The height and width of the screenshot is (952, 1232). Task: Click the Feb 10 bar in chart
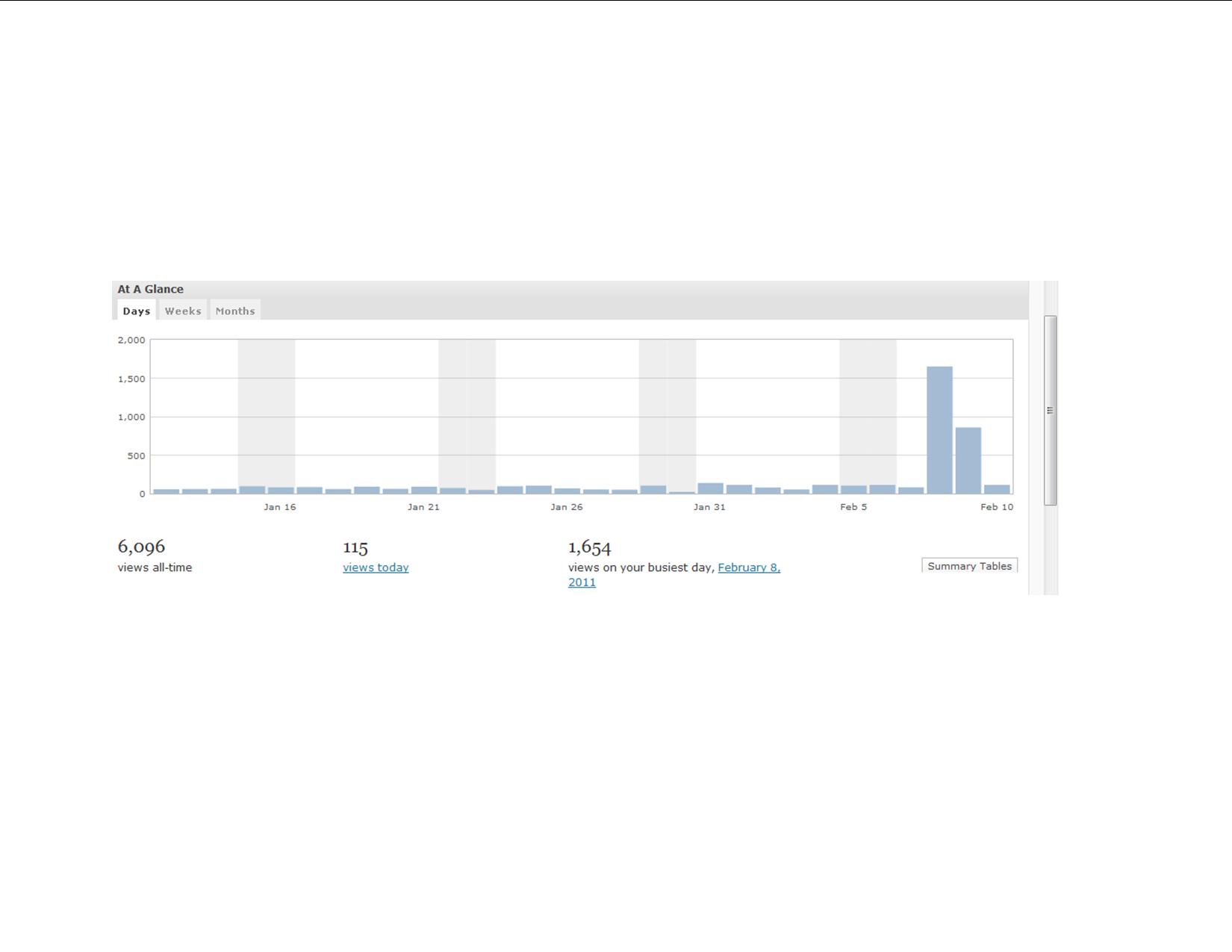coord(997,490)
